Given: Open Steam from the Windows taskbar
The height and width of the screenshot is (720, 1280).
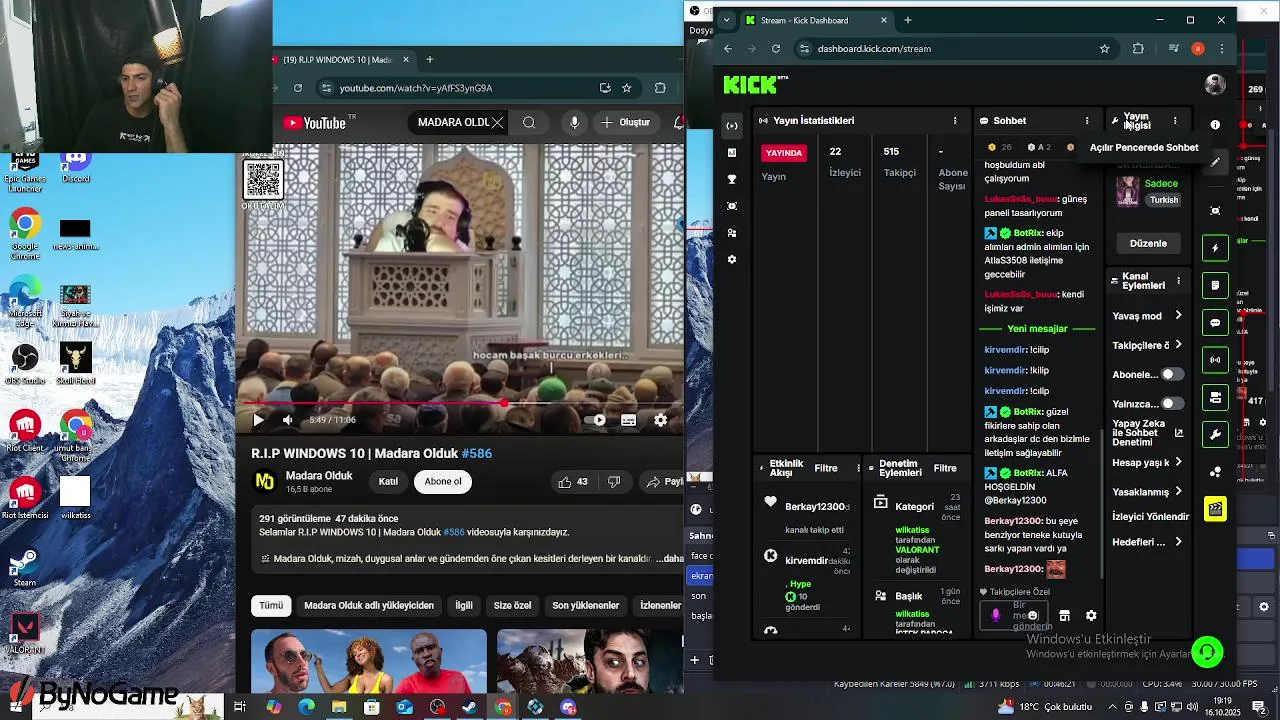Looking at the screenshot, I should 470,707.
